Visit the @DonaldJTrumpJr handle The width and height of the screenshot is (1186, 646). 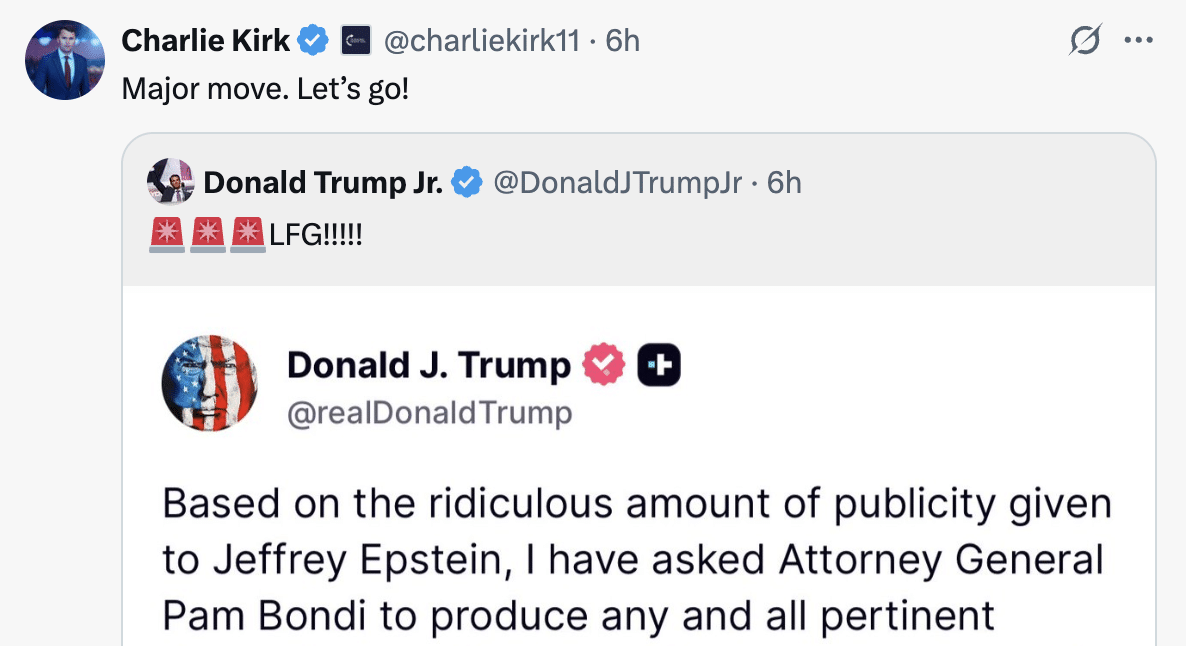618,183
